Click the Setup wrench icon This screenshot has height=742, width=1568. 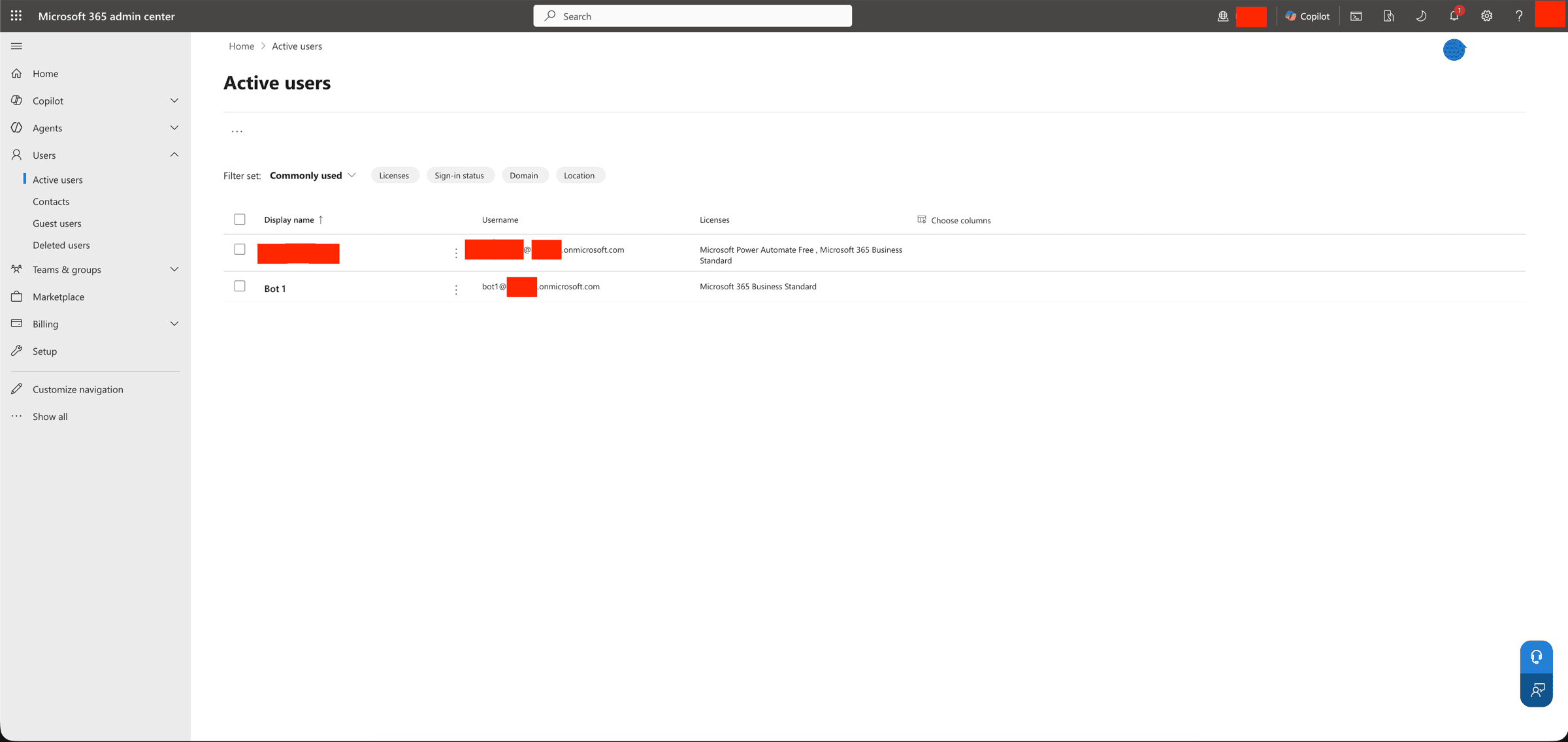tap(17, 351)
